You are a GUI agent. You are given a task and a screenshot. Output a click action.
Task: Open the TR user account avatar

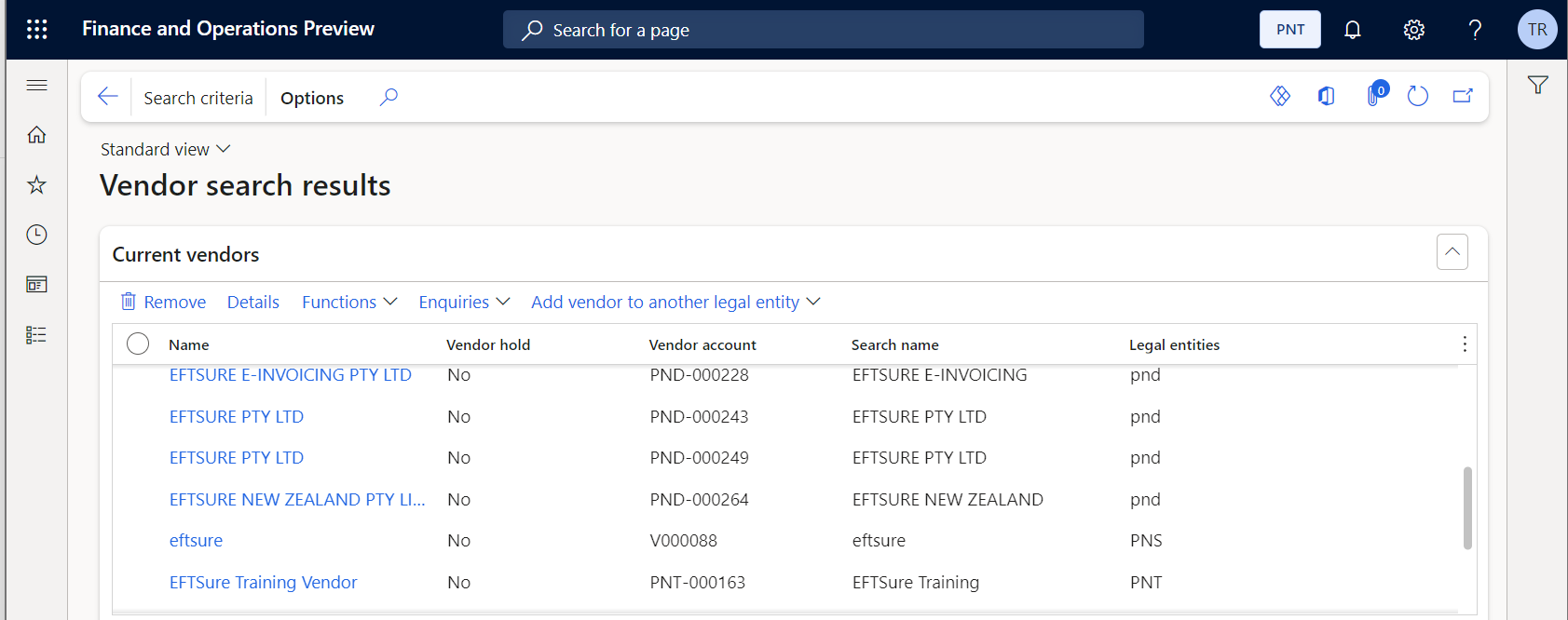(1537, 30)
